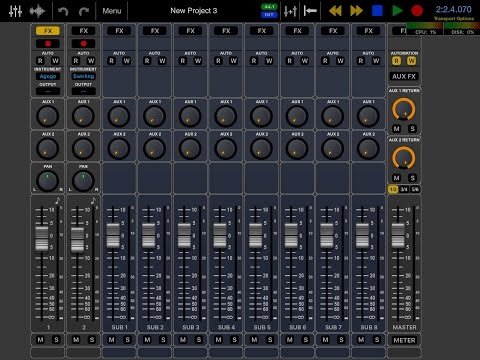This screenshot has height=360, width=480.
Task: Select the 5/6 aux page tab
Action: click(415, 189)
